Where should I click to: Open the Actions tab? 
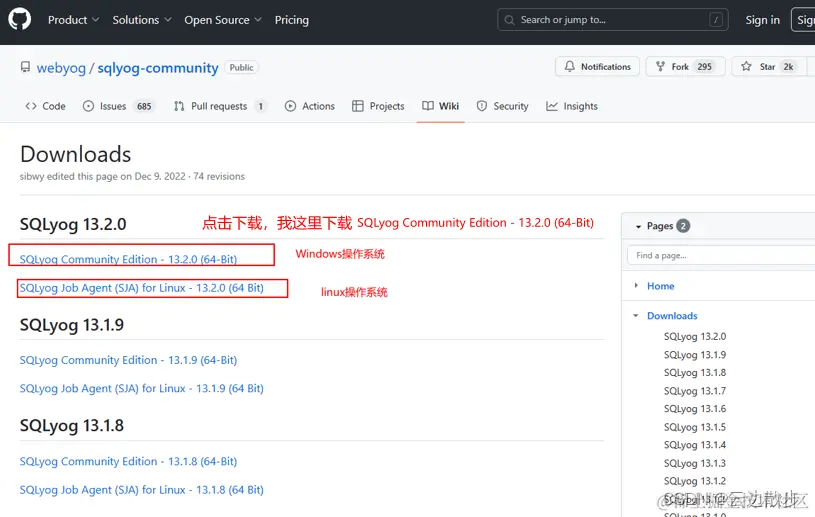pyautogui.click(x=310, y=106)
